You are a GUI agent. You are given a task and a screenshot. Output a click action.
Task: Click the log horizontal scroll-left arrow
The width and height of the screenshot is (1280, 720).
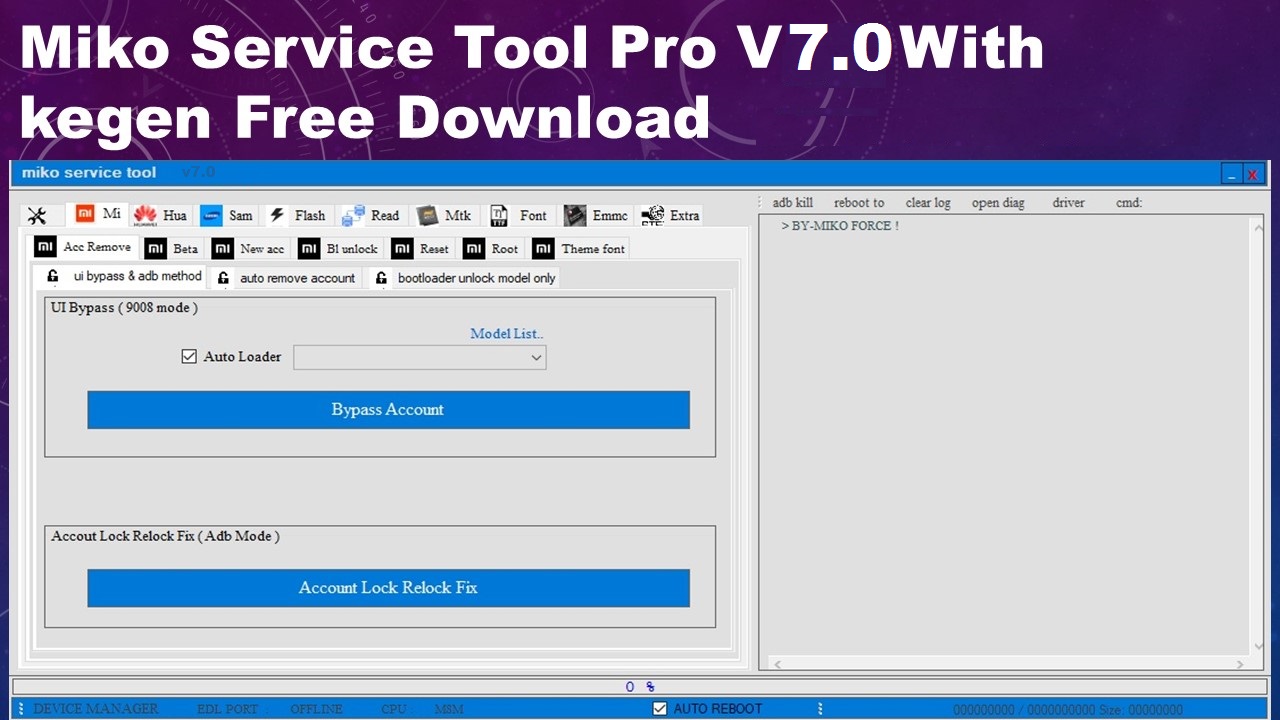click(777, 664)
